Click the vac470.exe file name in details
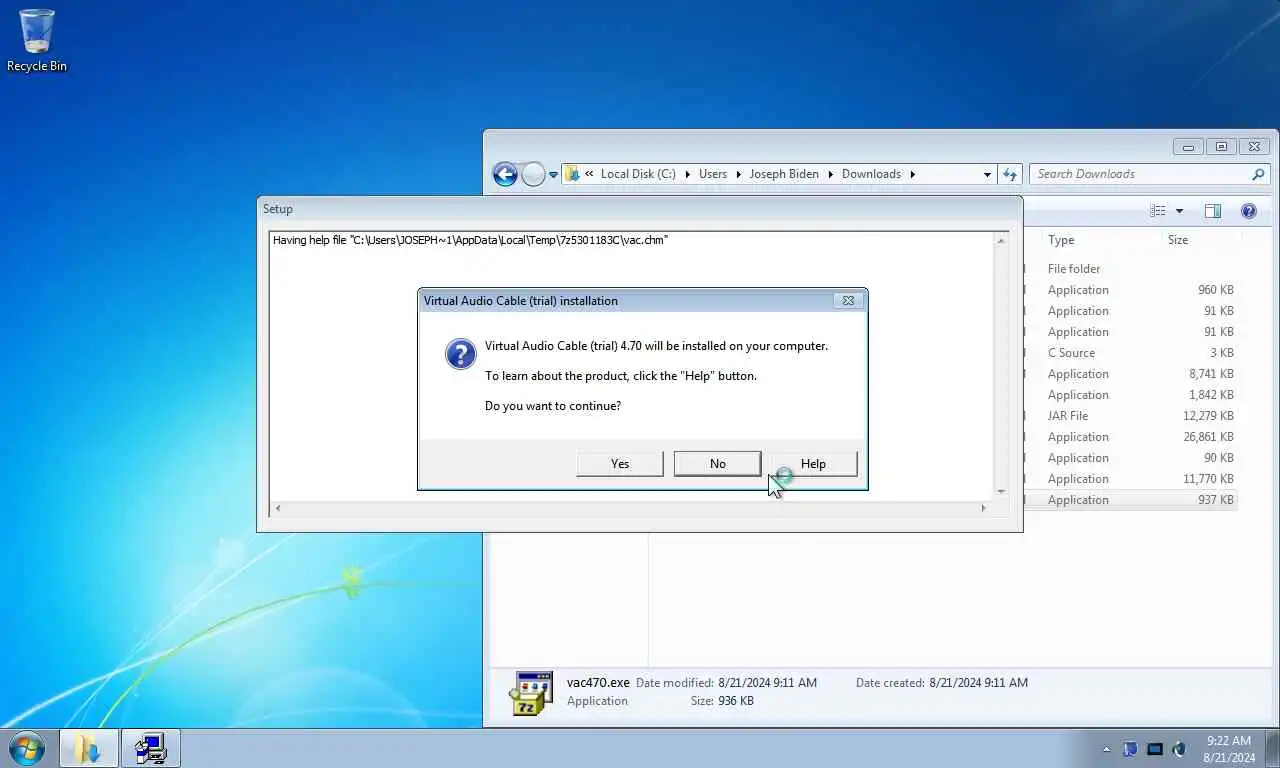 coord(598,683)
